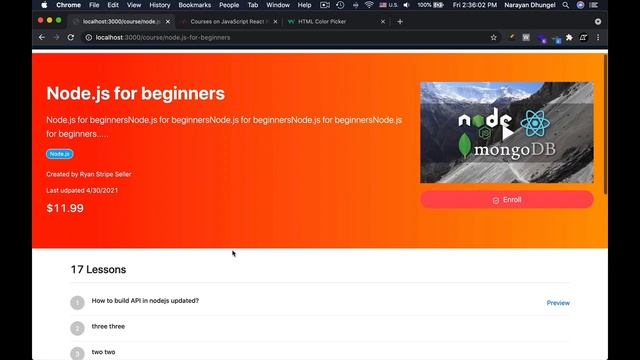Select the 'two two' lesson row

pos(320,352)
